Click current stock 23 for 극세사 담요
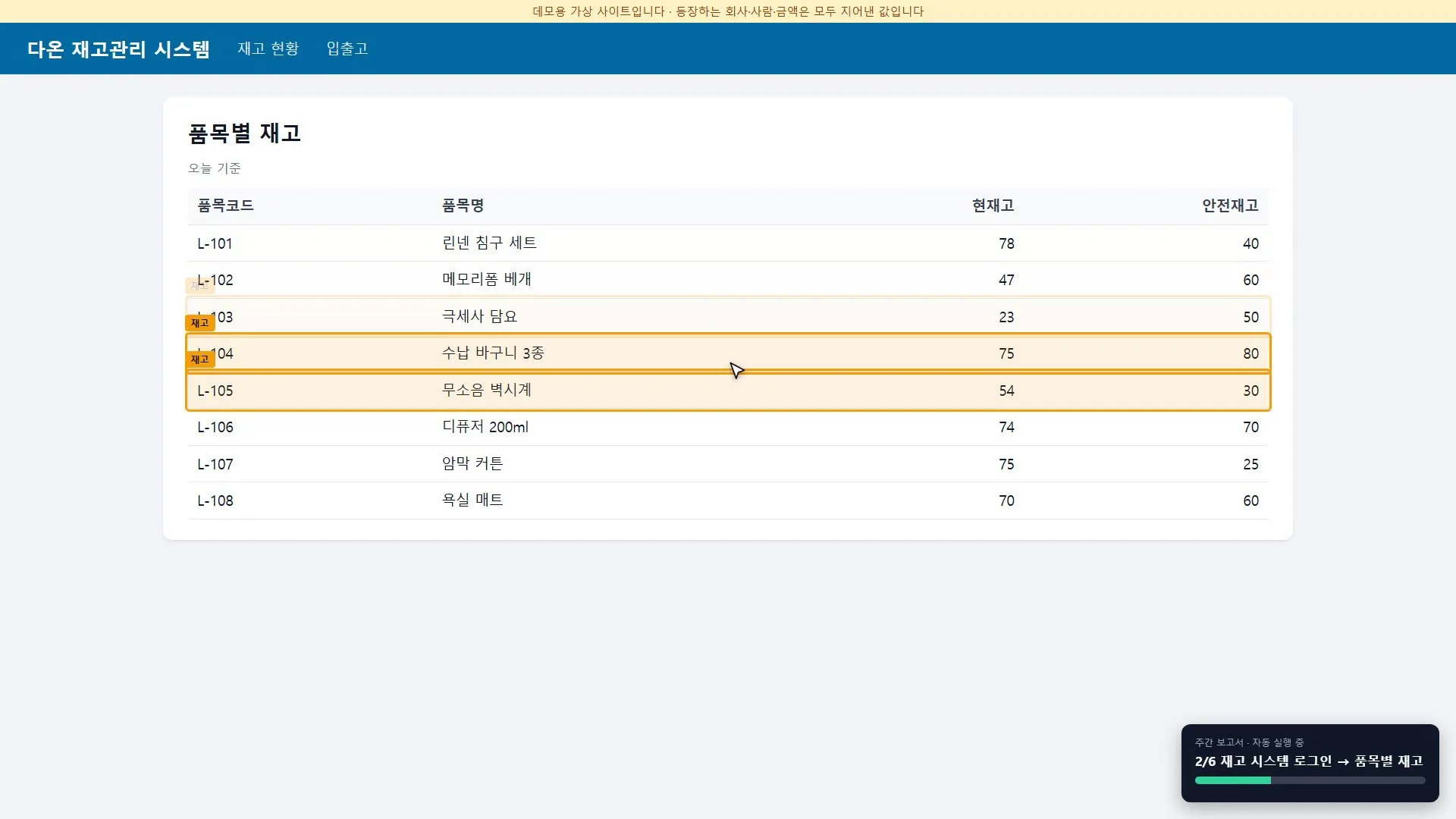Viewport: 1456px width, 819px height. point(1006,317)
